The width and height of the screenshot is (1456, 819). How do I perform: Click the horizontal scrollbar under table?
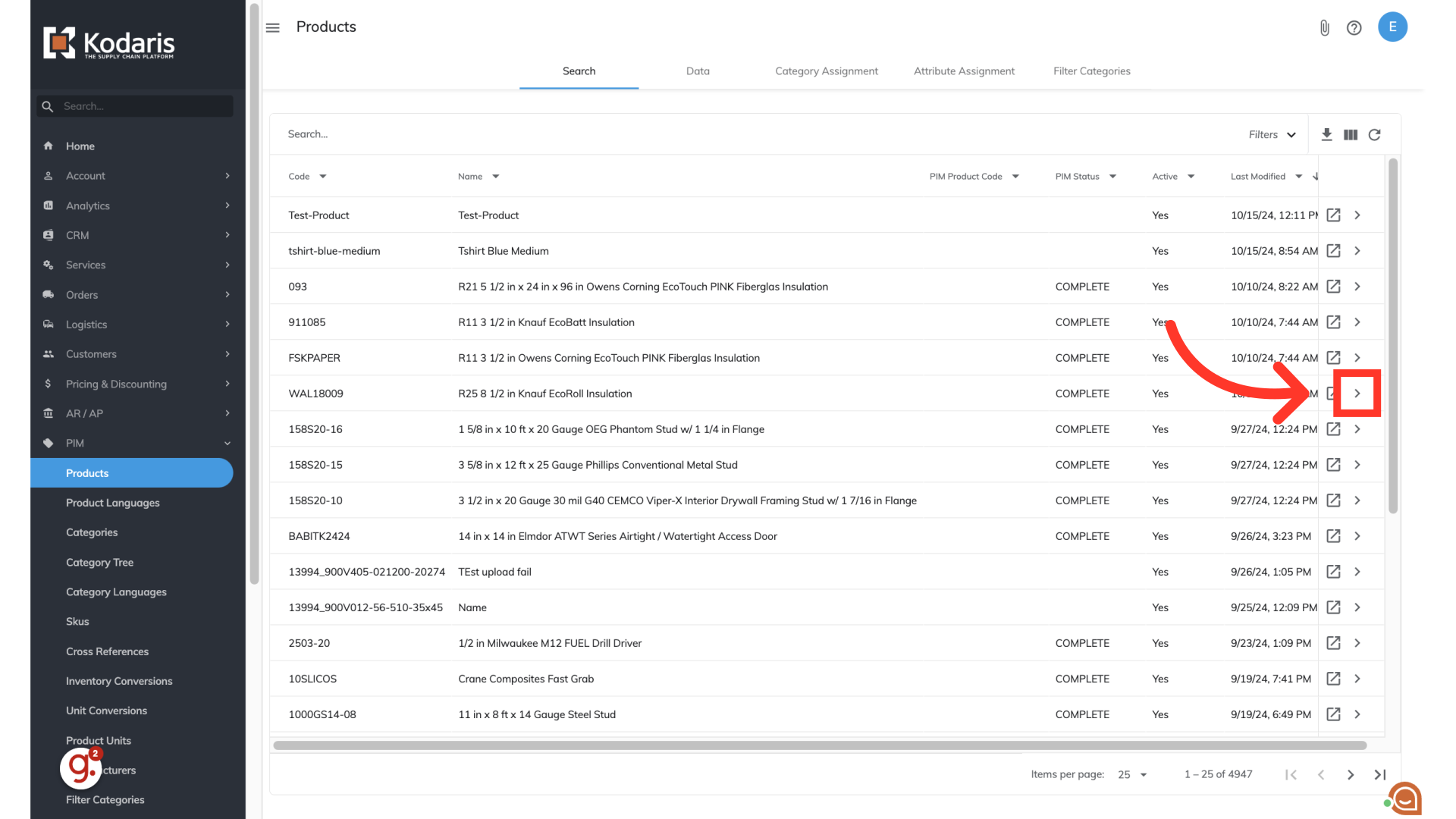click(819, 745)
